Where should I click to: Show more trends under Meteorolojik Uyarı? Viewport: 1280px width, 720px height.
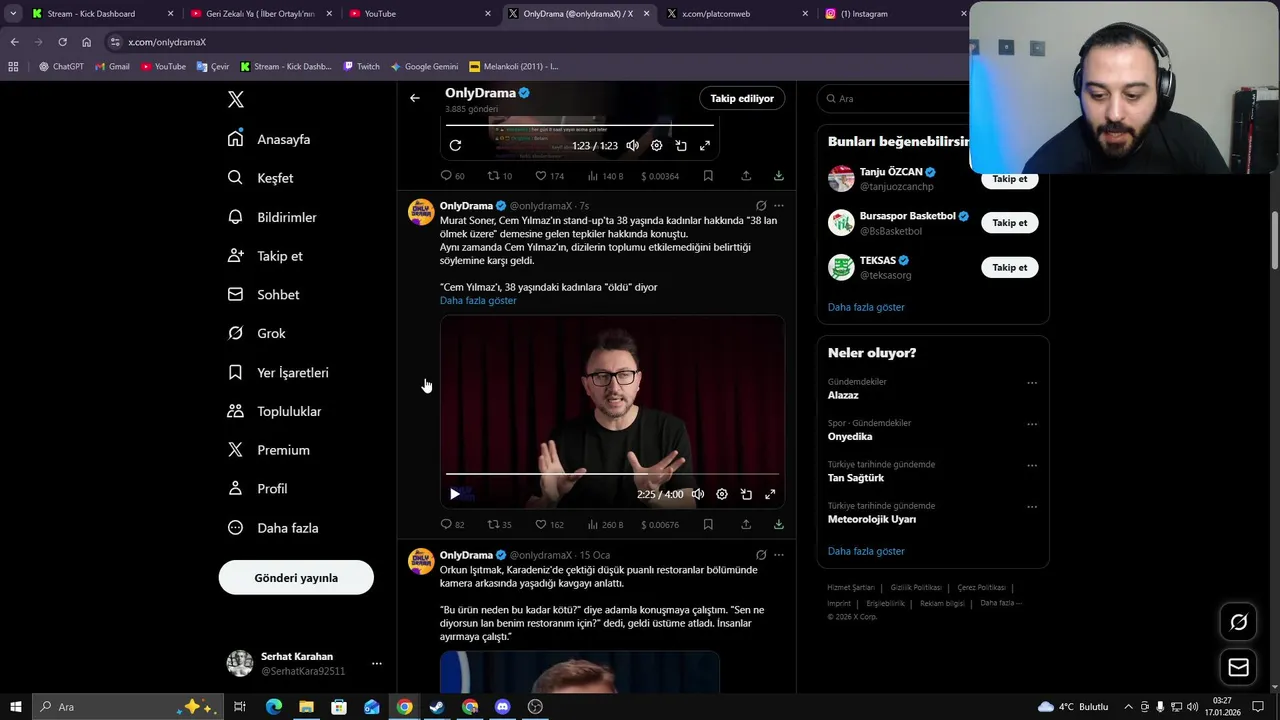(866, 551)
